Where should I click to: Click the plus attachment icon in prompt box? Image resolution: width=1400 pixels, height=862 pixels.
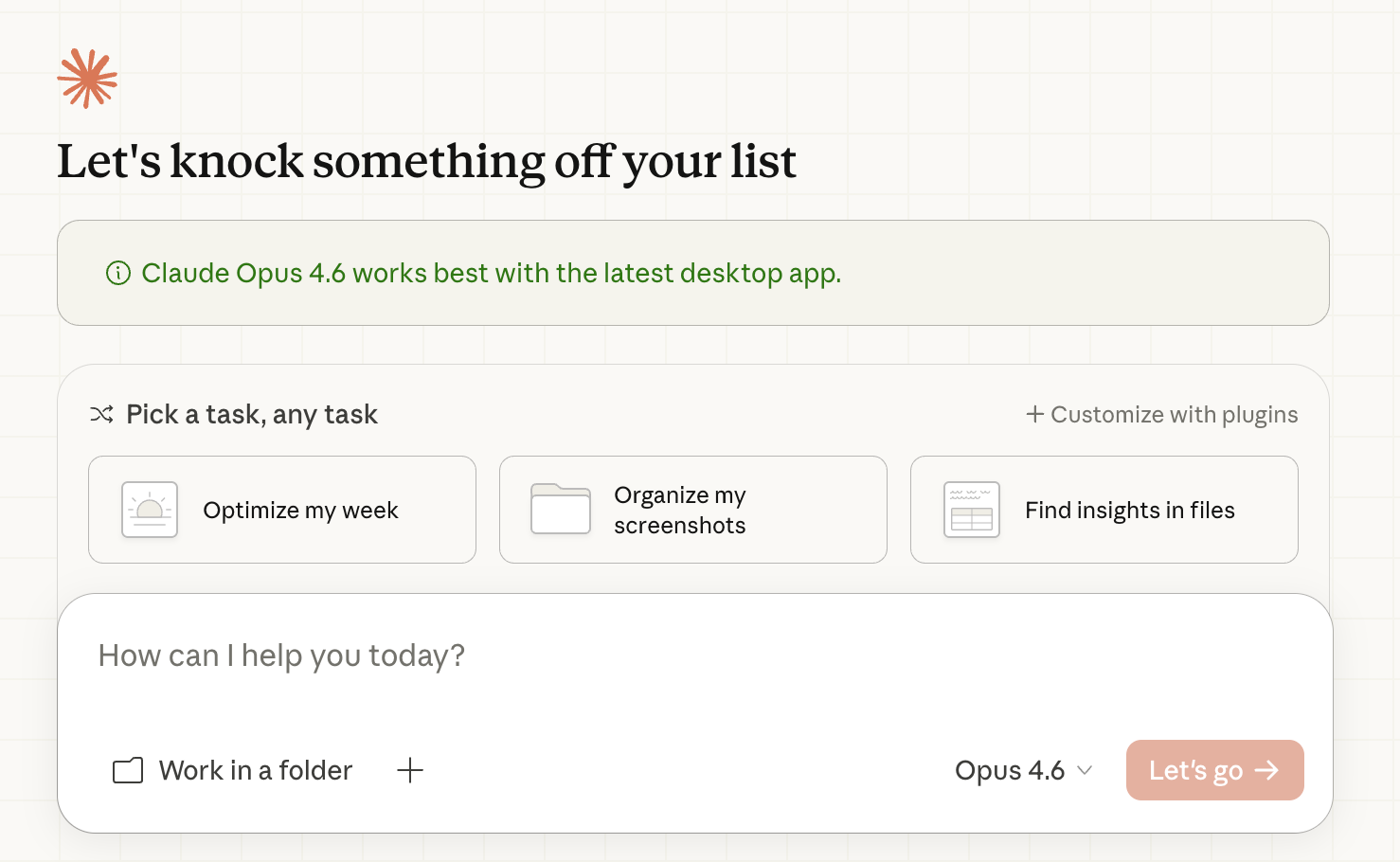pos(410,770)
